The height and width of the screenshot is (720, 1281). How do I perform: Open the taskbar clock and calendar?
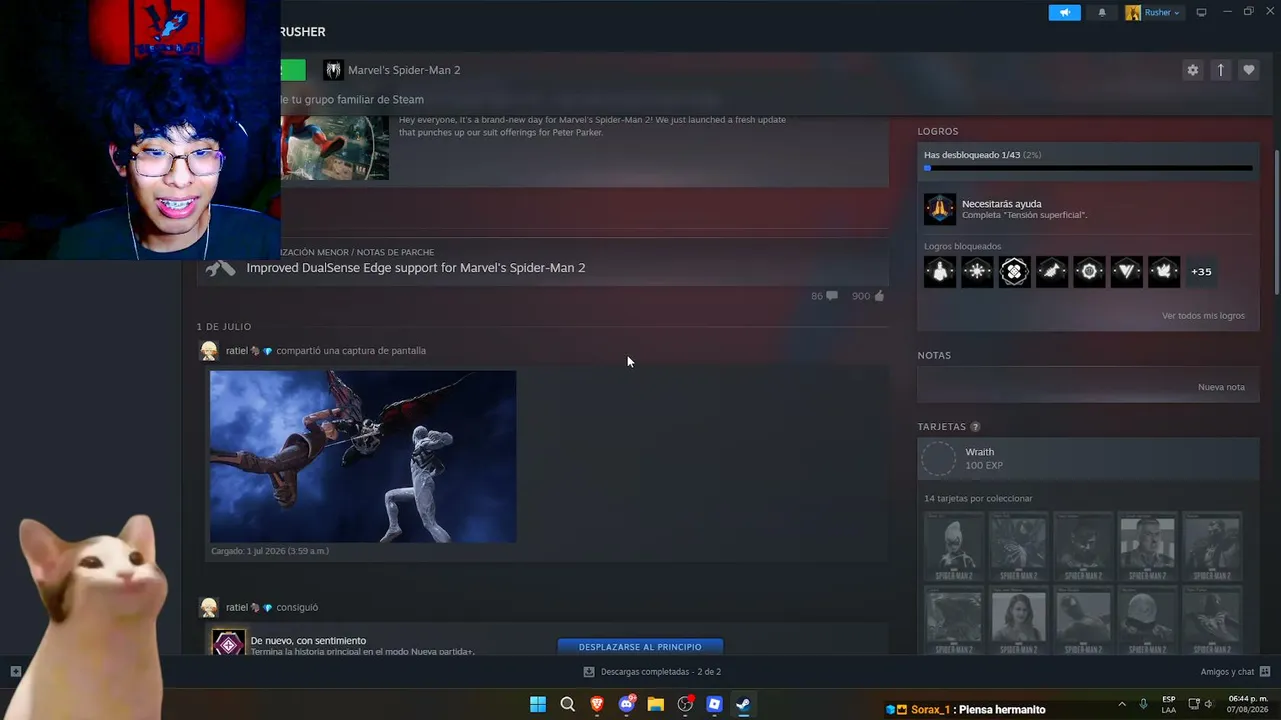[1247, 704]
